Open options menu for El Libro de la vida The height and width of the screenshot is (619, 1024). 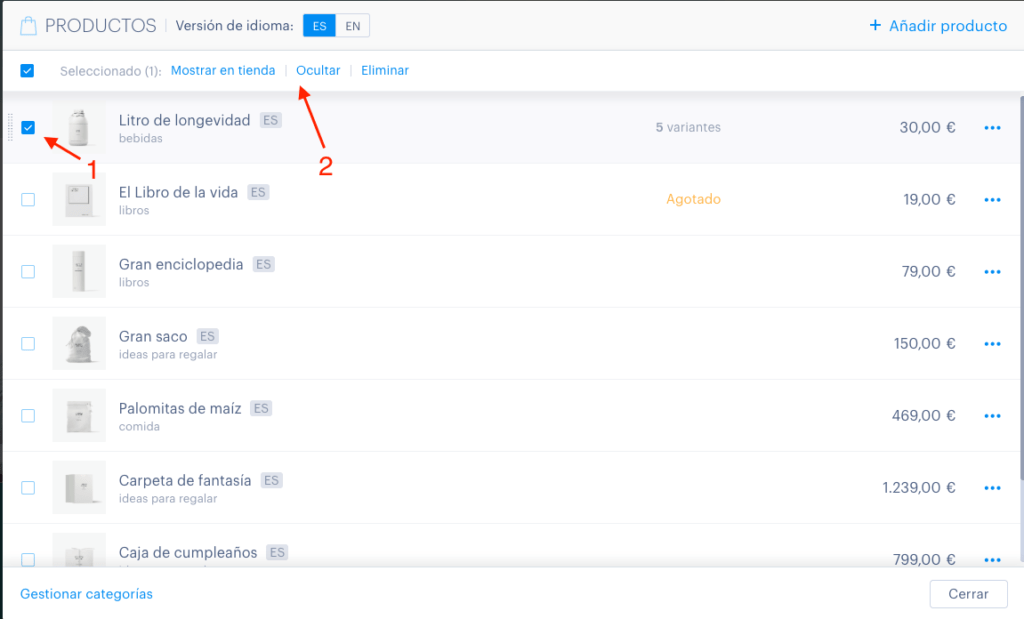point(992,200)
